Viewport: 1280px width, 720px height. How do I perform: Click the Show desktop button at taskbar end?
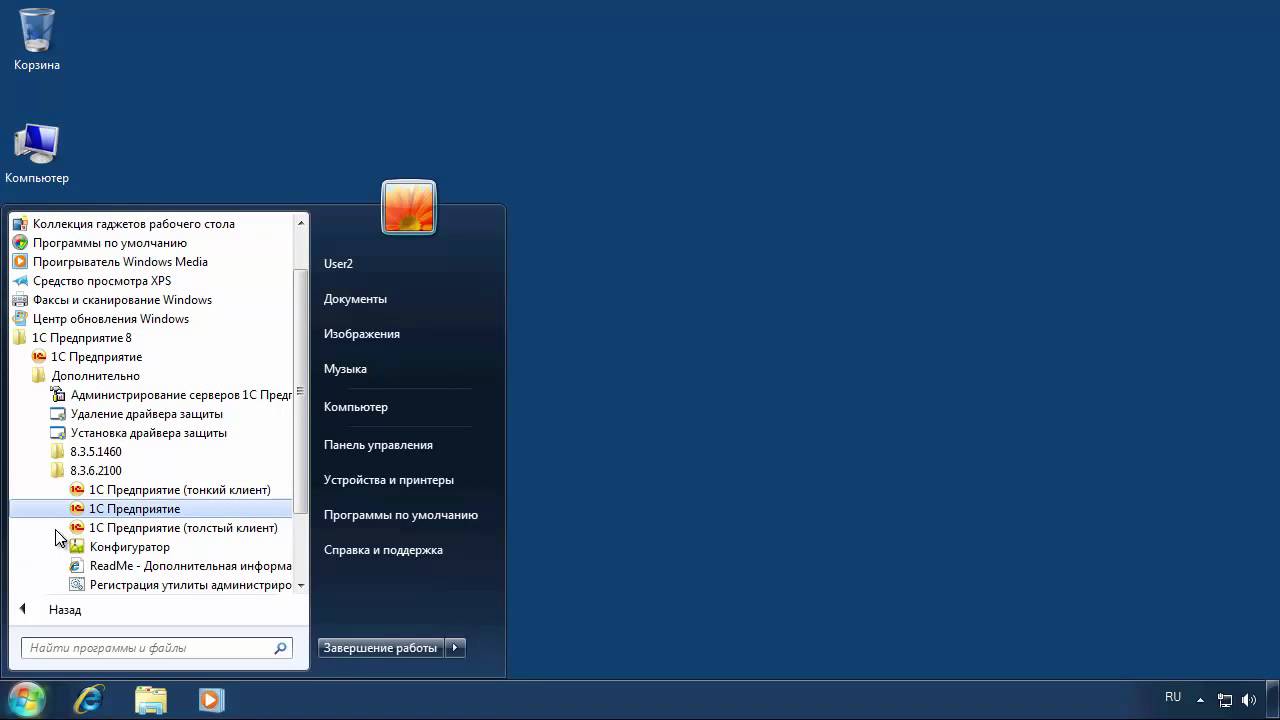click(x=1273, y=700)
